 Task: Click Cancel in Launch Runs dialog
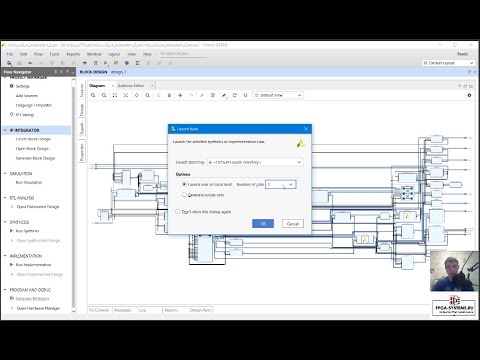click(293, 224)
